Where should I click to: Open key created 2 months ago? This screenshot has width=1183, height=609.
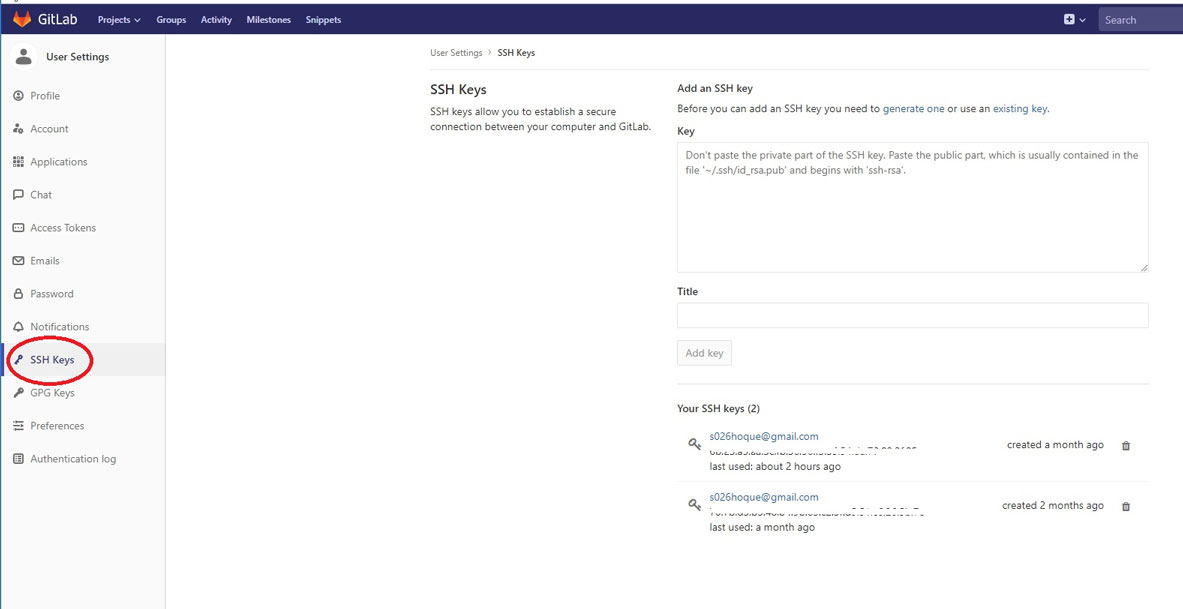pyautogui.click(x=764, y=497)
